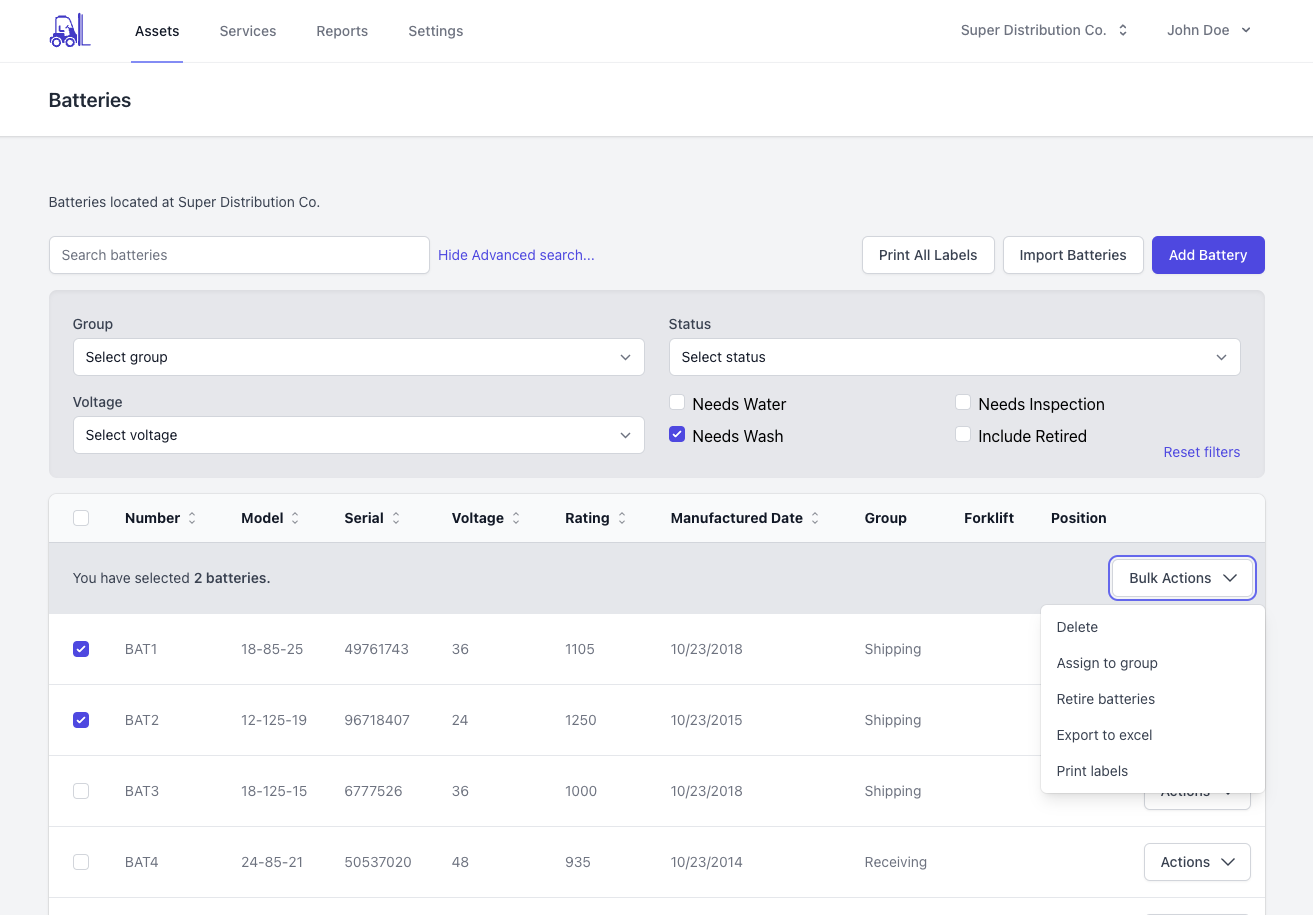Screen dimensions: 1313x915
Task: Sort by Model column arrows
Action: coord(295,518)
